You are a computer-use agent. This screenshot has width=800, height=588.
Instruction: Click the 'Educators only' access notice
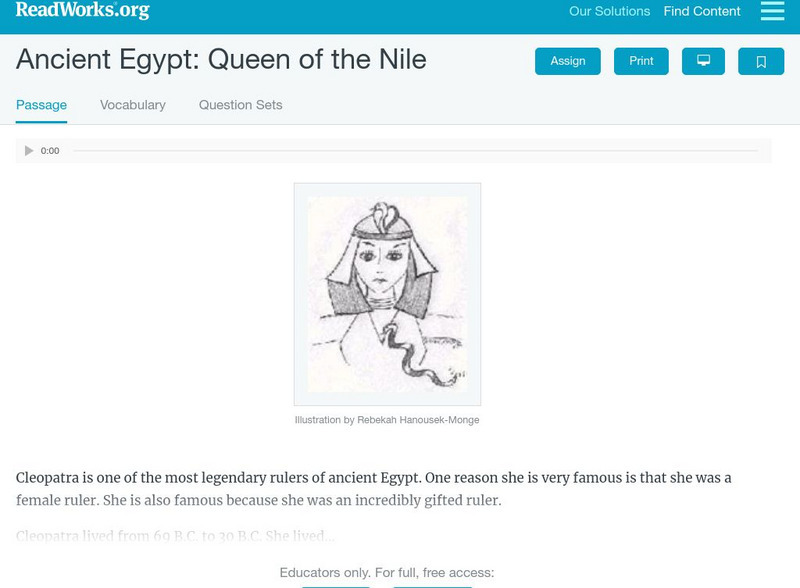pos(387,573)
